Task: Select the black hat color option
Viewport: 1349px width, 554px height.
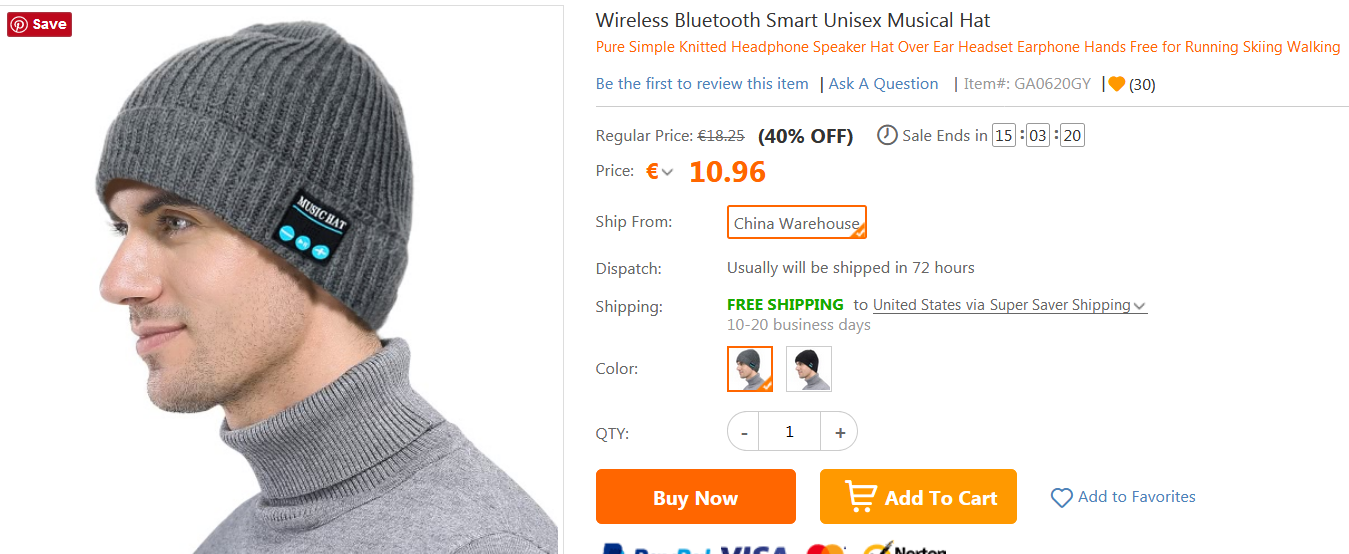Action: pos(808,369)
